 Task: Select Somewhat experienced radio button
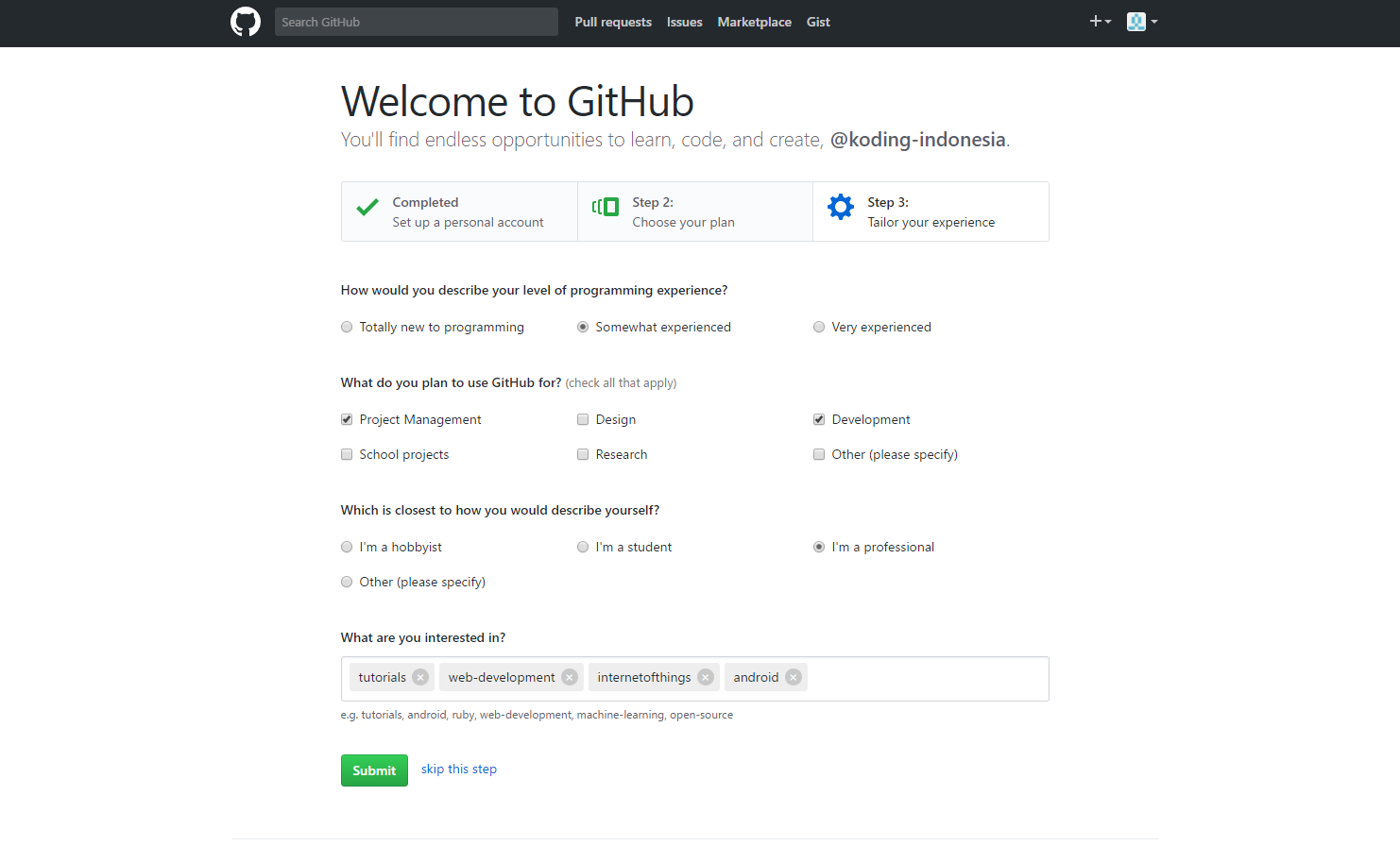pyautogui.click(x=583, y=327)
